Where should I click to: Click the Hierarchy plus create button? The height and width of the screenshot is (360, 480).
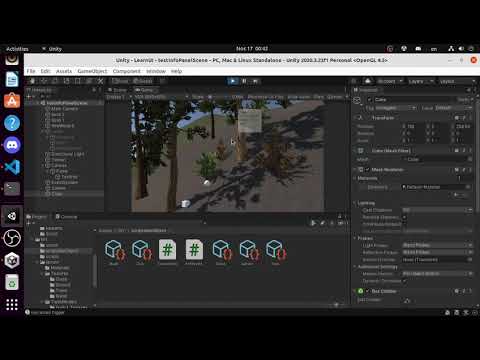point(29,97)
